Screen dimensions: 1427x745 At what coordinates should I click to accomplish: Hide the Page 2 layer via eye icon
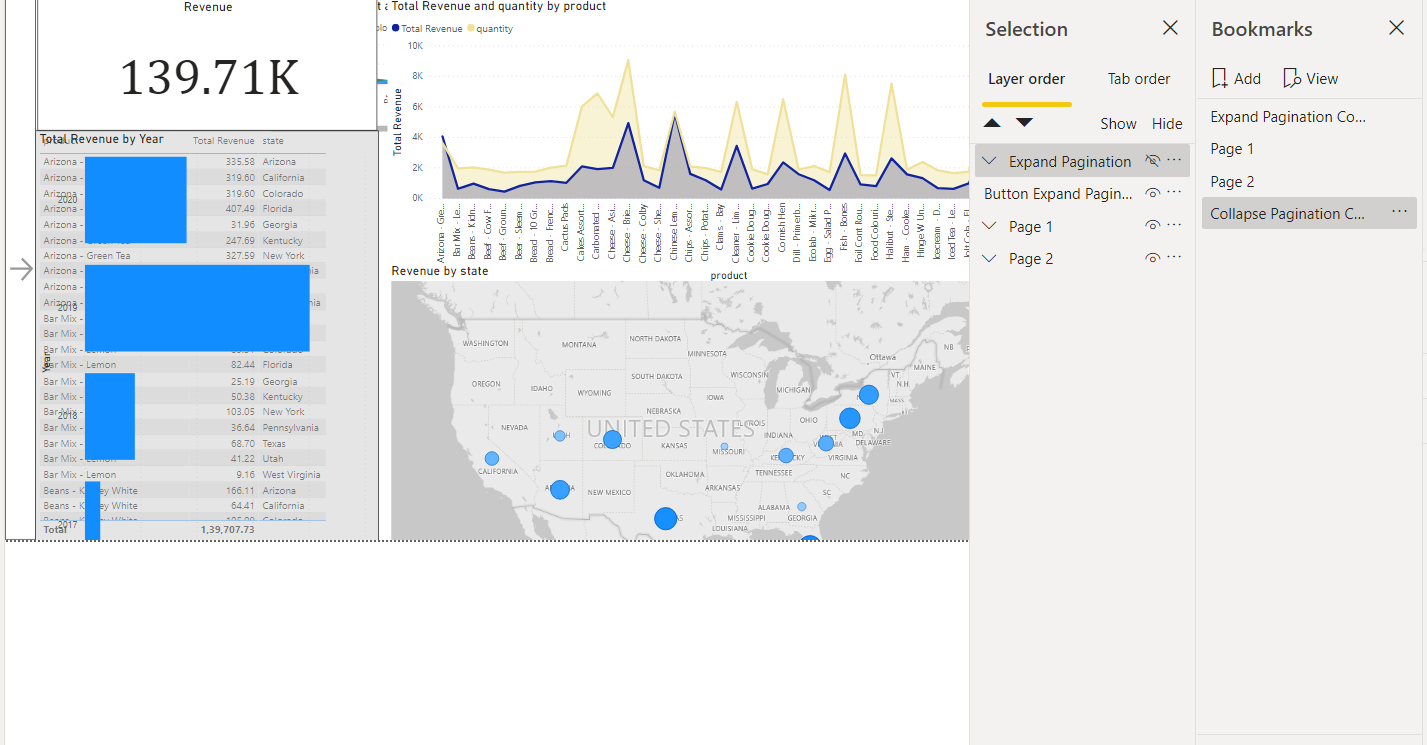1152,258
